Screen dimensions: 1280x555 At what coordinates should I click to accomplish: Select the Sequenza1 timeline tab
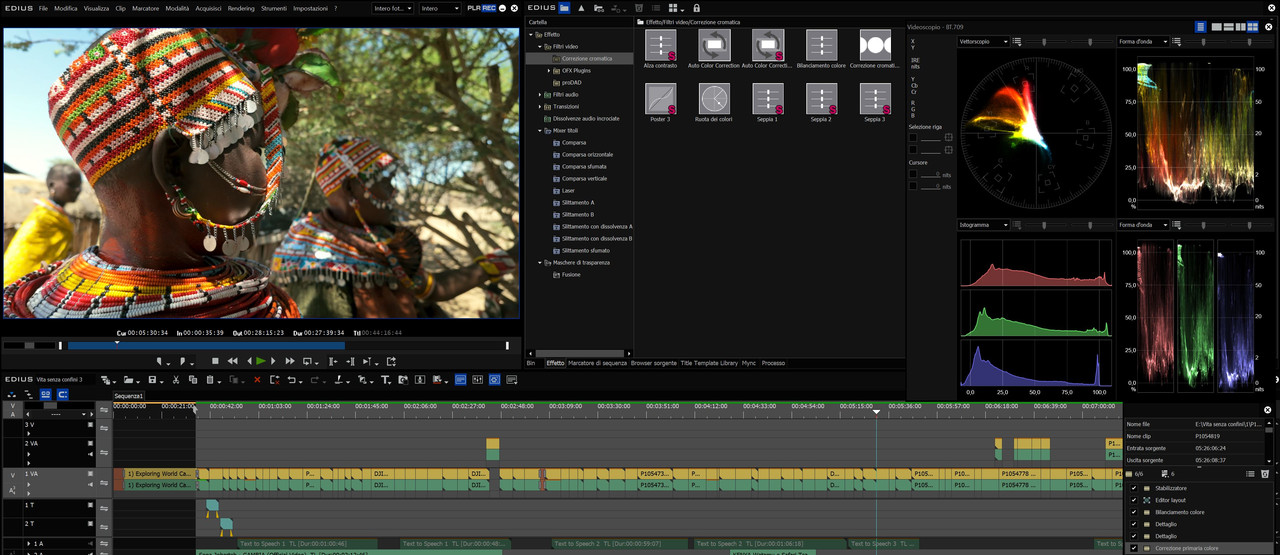[x=129, y=396]
